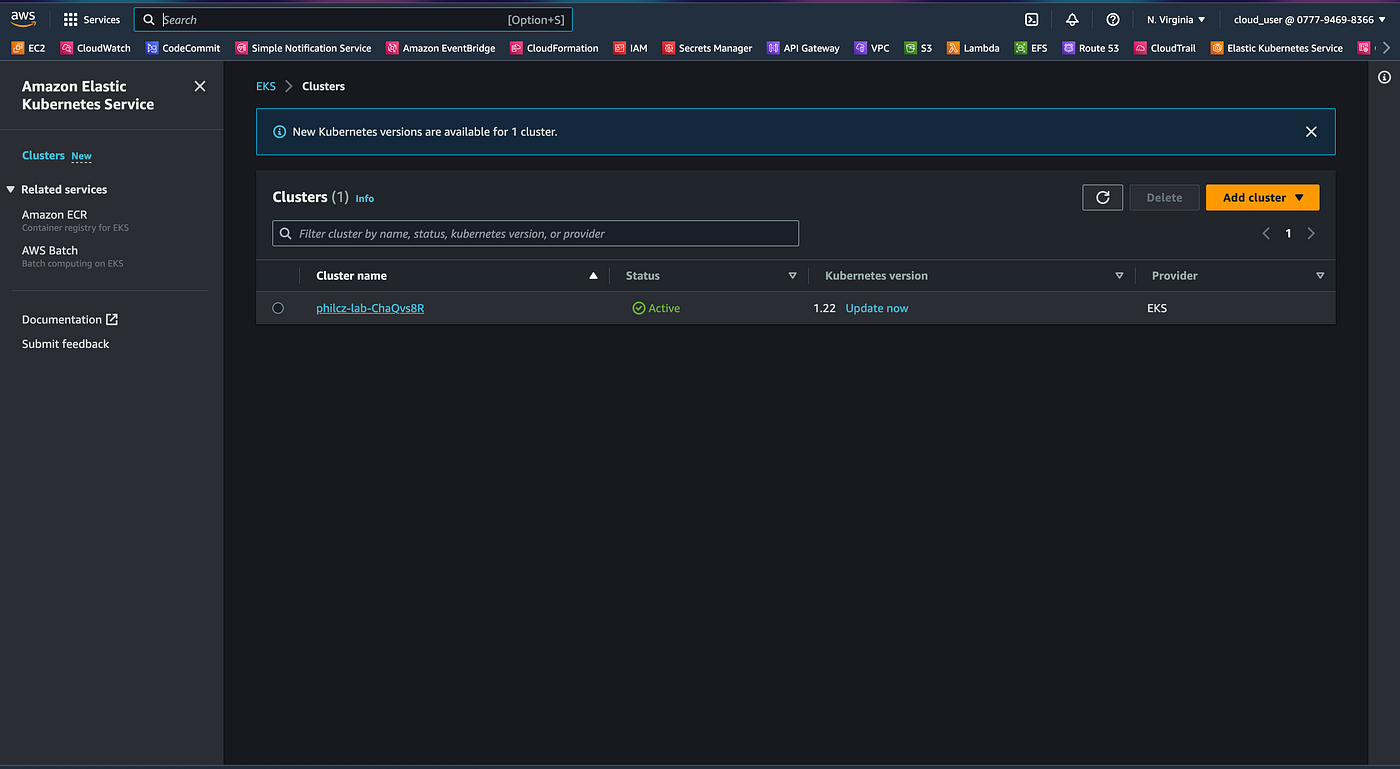Image resolution: width=1400 pixels, height=769 pixels.
Task: Open S3 bookmark shortcut
Action: pos(918,48)
